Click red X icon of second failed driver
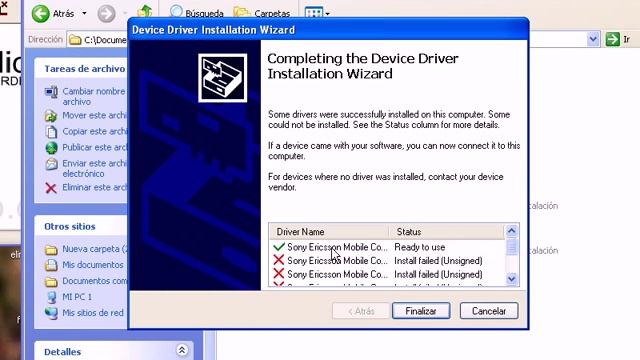Screen dimensions: 640x360 coord(279,274)
